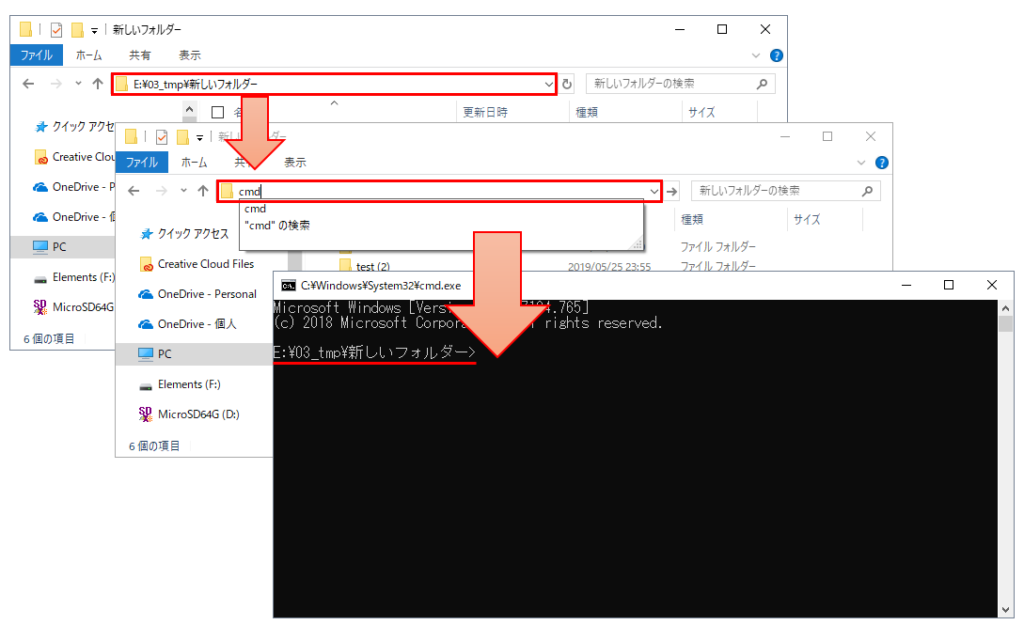Image resolution: width=1024 pixels, height=625 pixels.
Task: Click the address bar showing E:¥03_tmp¥新しいフォルダー
Action: [x=334, y=84]
